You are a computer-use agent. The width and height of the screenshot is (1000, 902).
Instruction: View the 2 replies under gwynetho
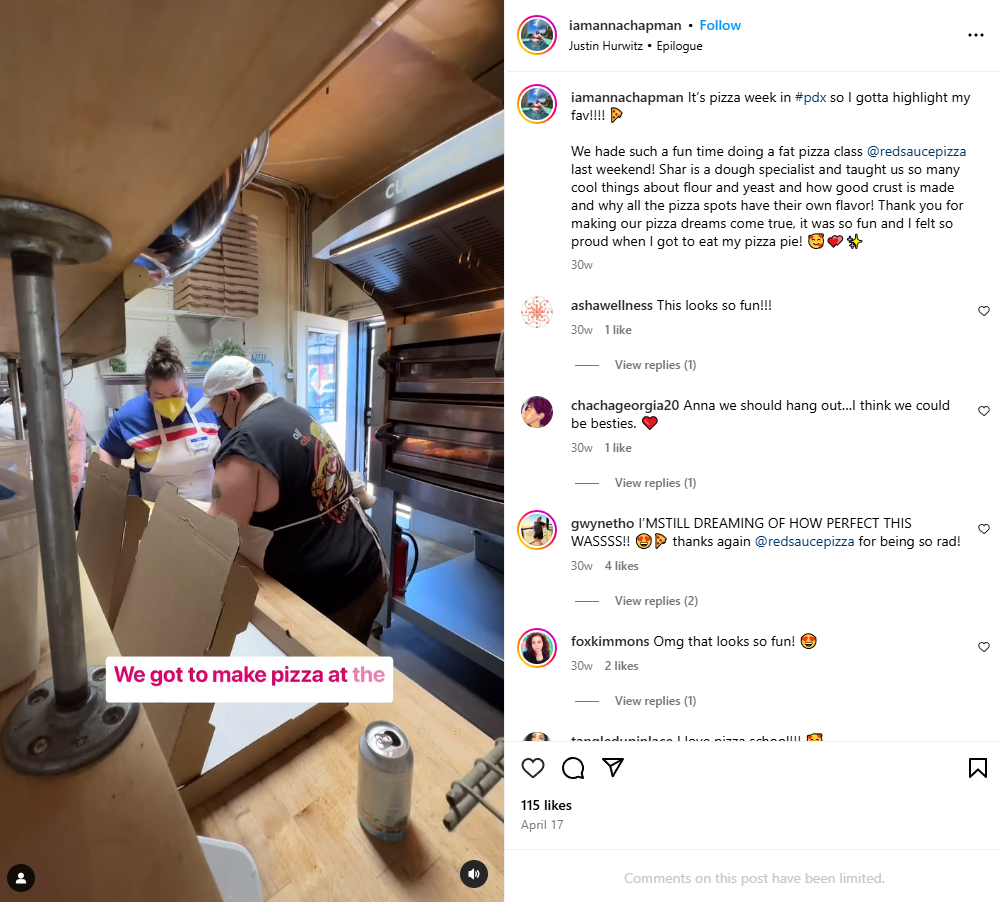coord(656,601)
